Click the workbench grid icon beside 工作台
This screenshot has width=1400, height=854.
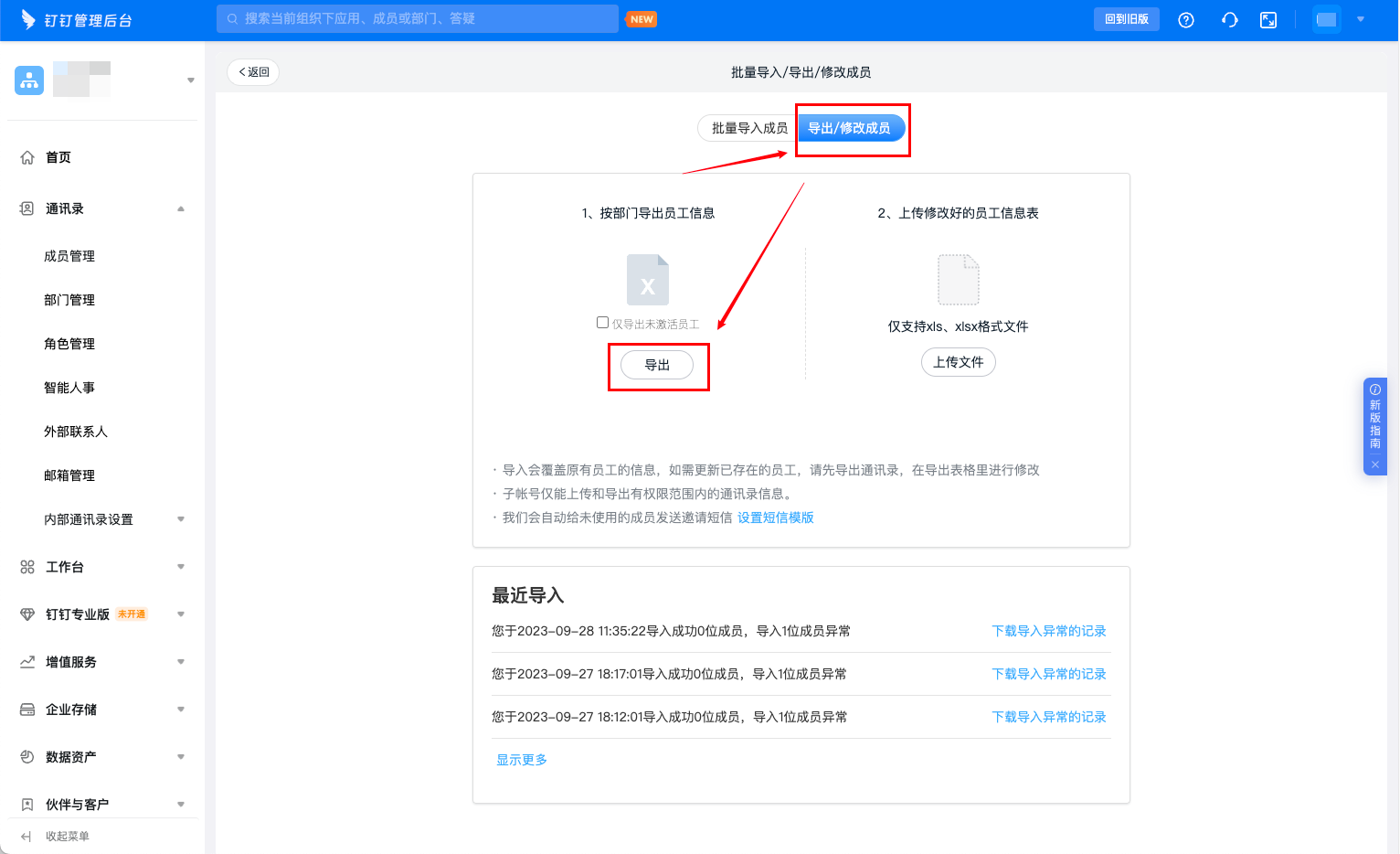tap(27, 567)
